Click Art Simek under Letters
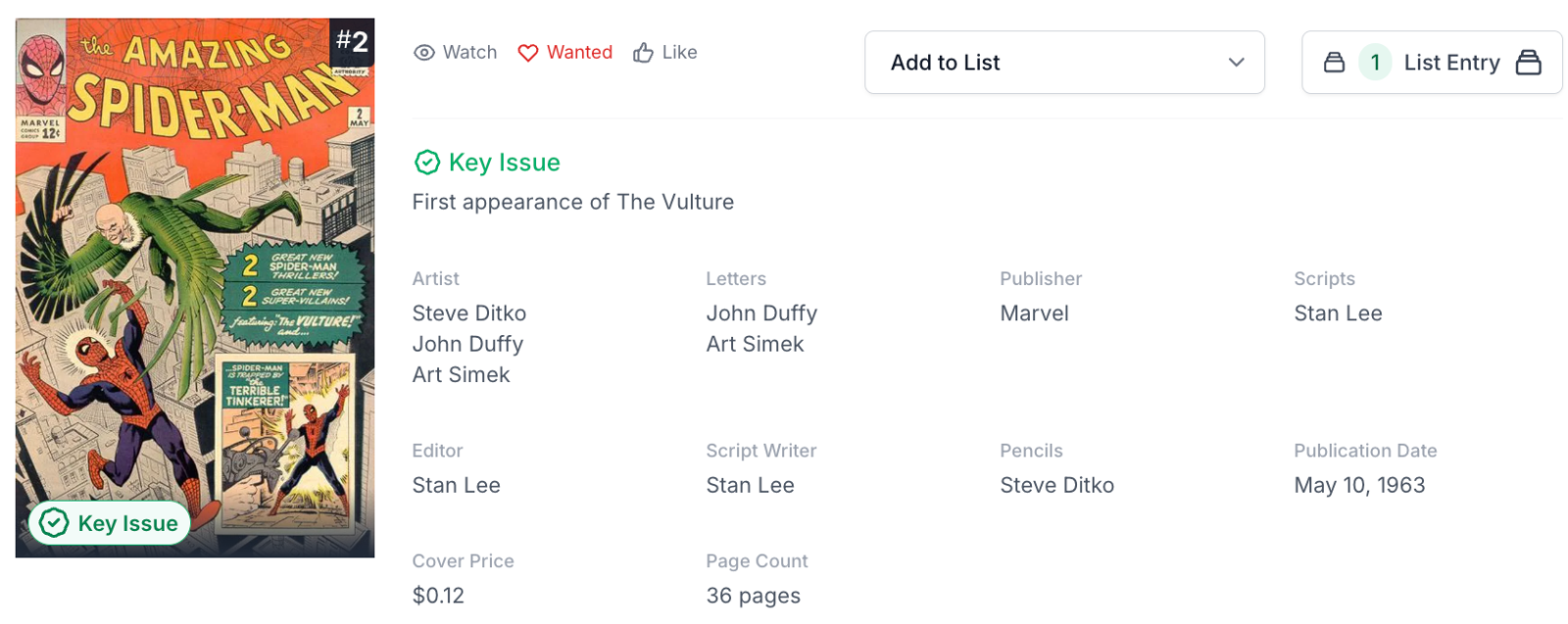 (755, 344)
